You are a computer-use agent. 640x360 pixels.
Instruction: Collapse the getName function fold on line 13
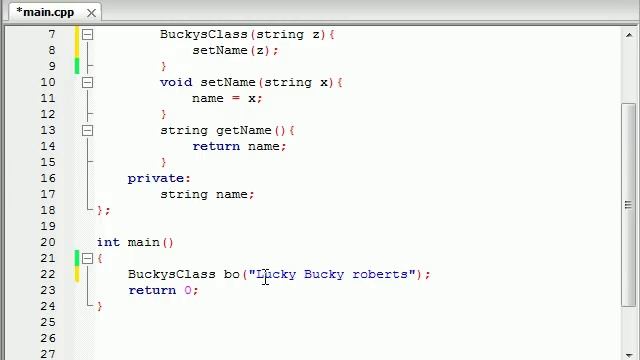[x=87, y=131]
